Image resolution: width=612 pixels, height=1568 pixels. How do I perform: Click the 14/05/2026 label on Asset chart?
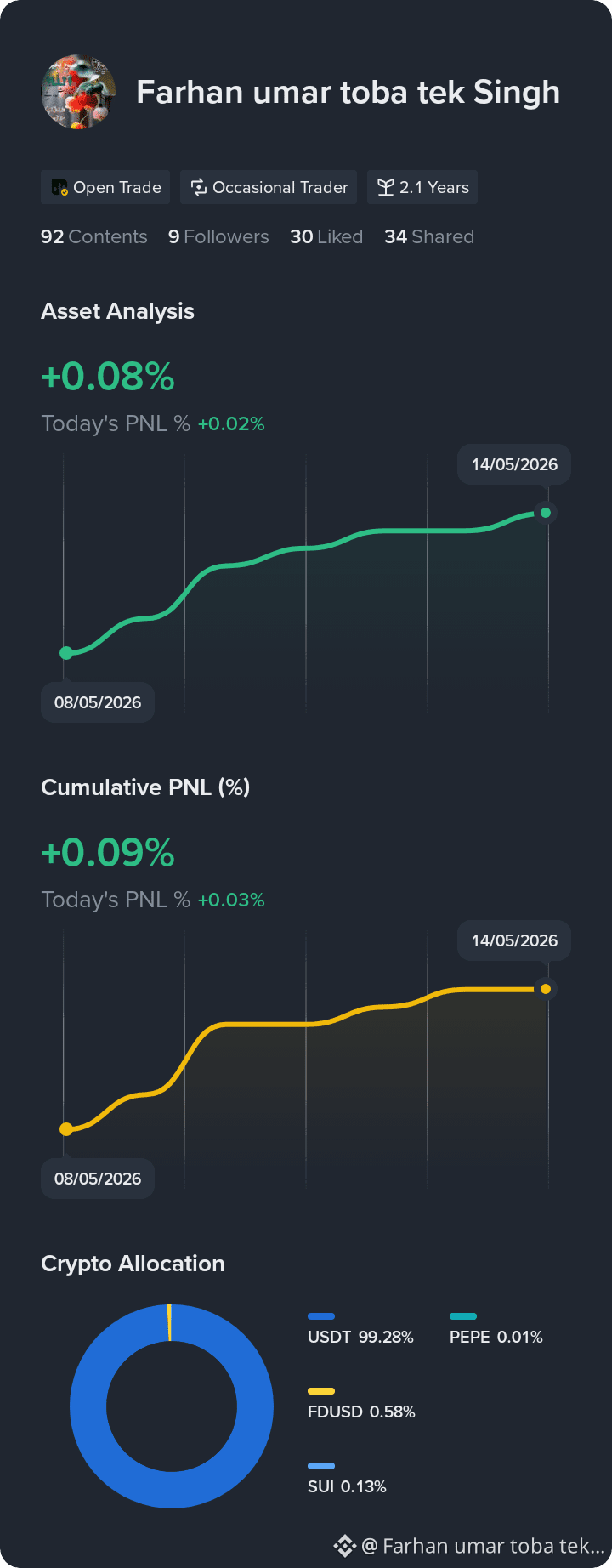514,465
